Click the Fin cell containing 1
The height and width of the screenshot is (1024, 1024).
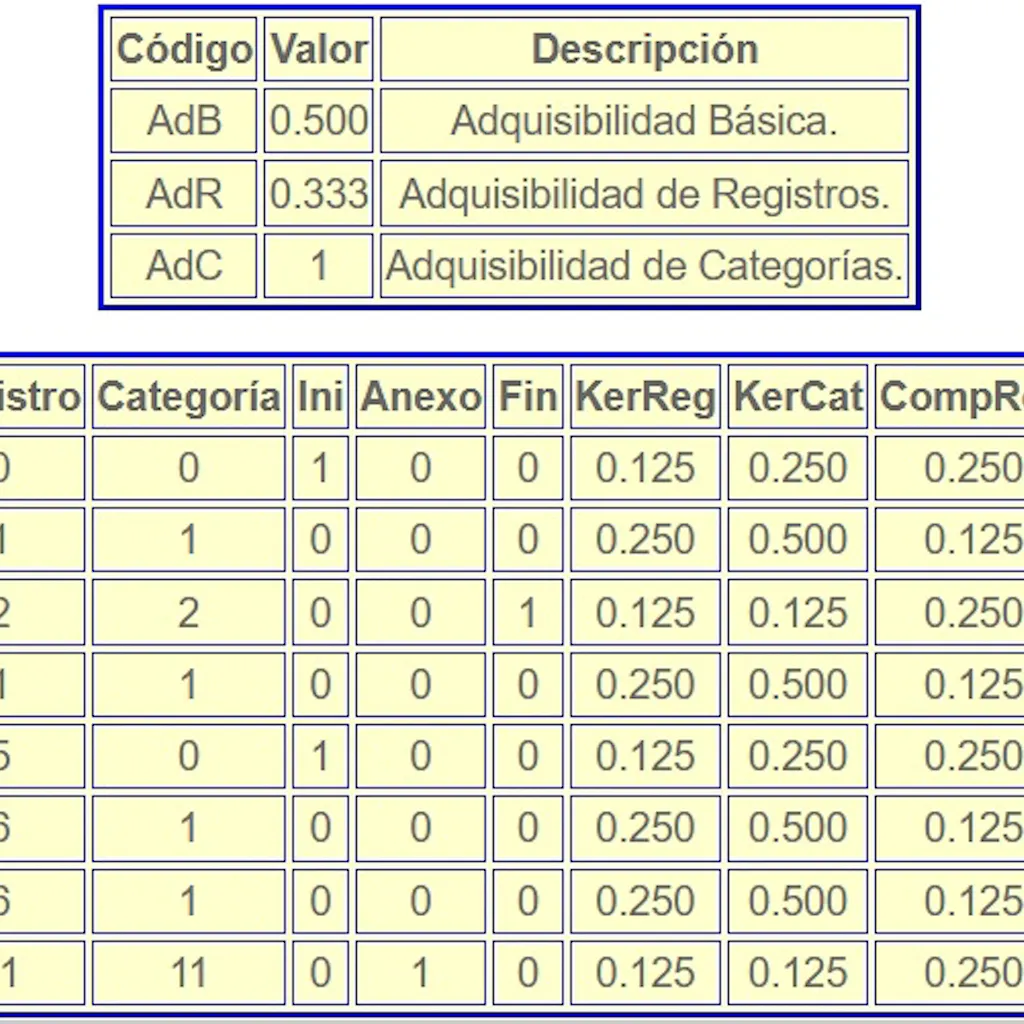click(x=528, y=613)
